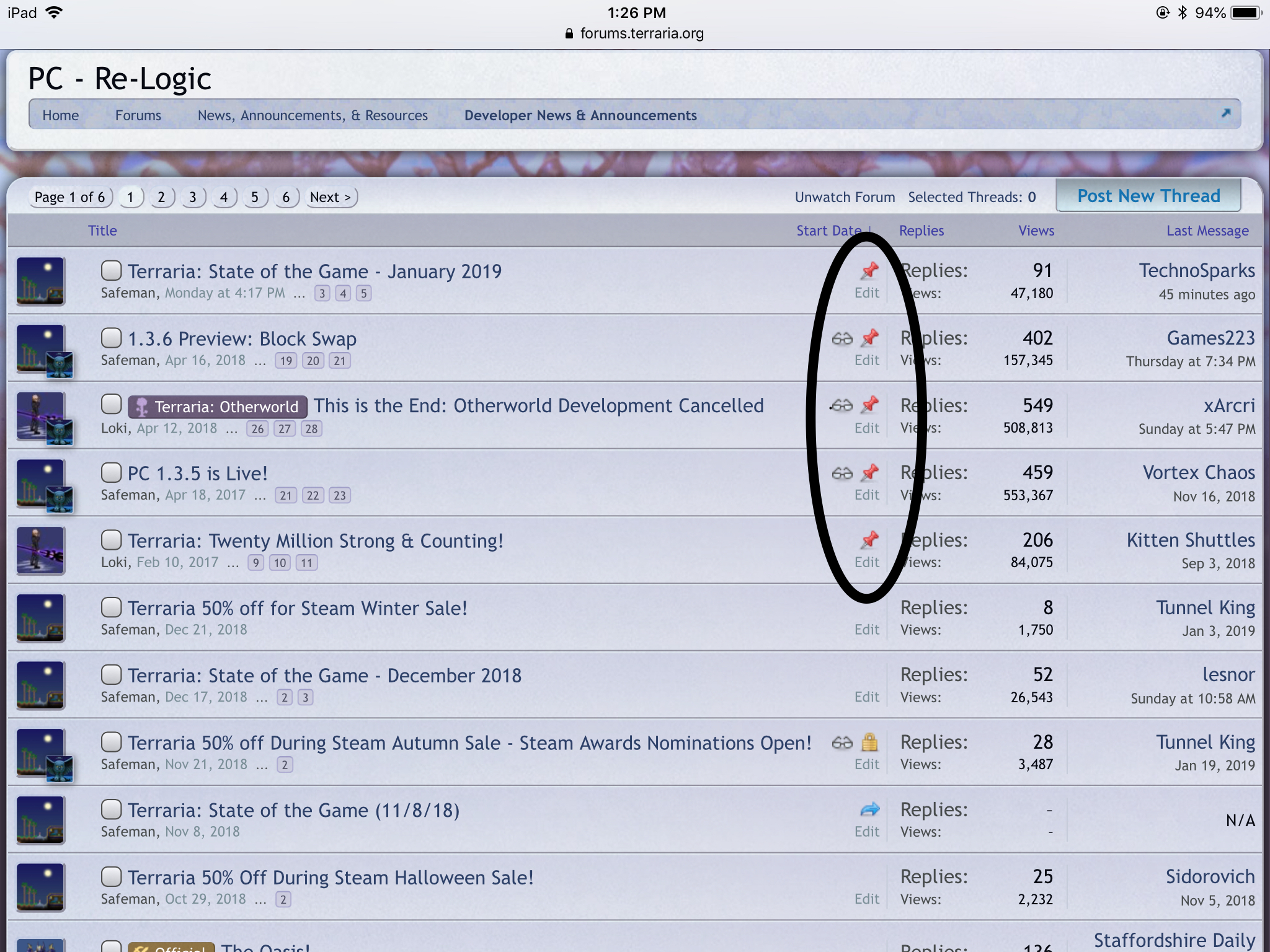Jump to page 28 of Otherworld Cancelled thread
The height and width of the screenshot is (952, 1270).
pos(311,429)
